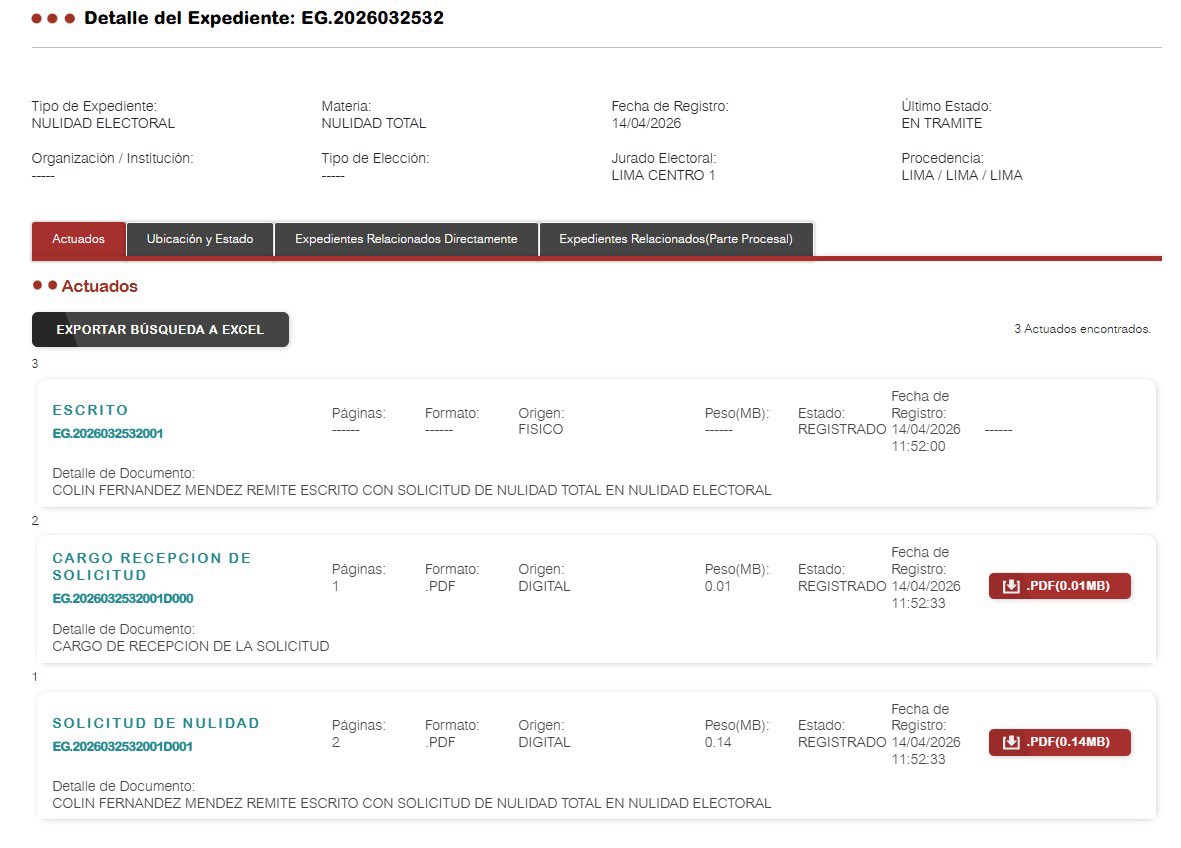Open Expedientes Relacionados(Parte Procesal) tab

coord(676,239)
